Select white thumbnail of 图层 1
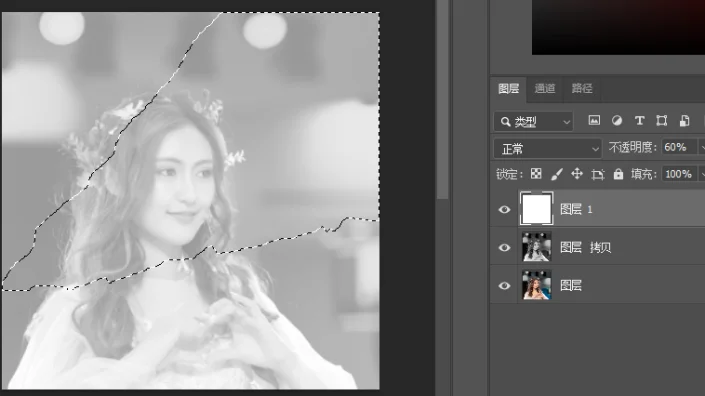Screen dimensions: 705x396 (x=536, y=209)
